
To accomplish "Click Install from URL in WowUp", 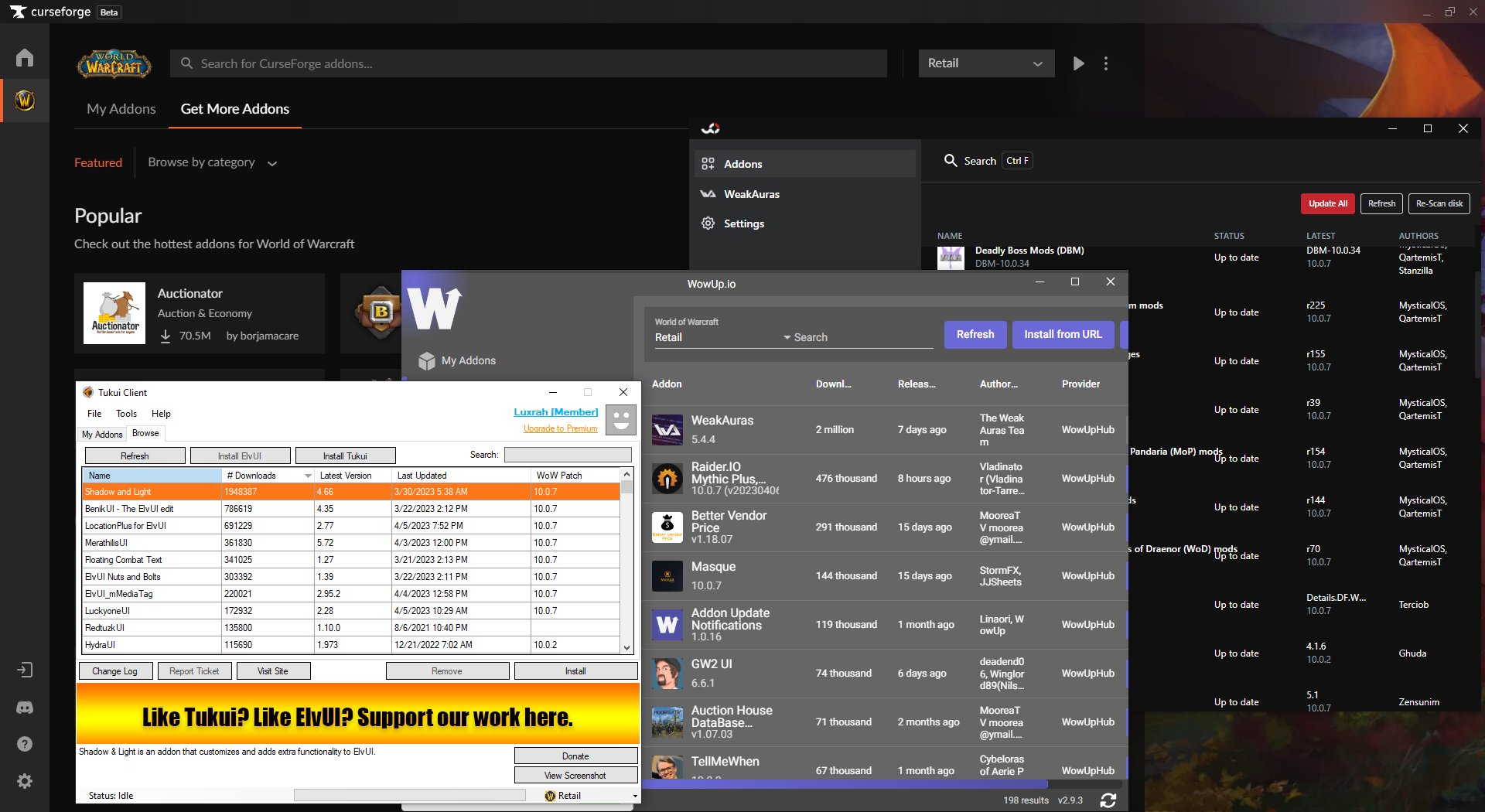I will (x=1063, y=334).
